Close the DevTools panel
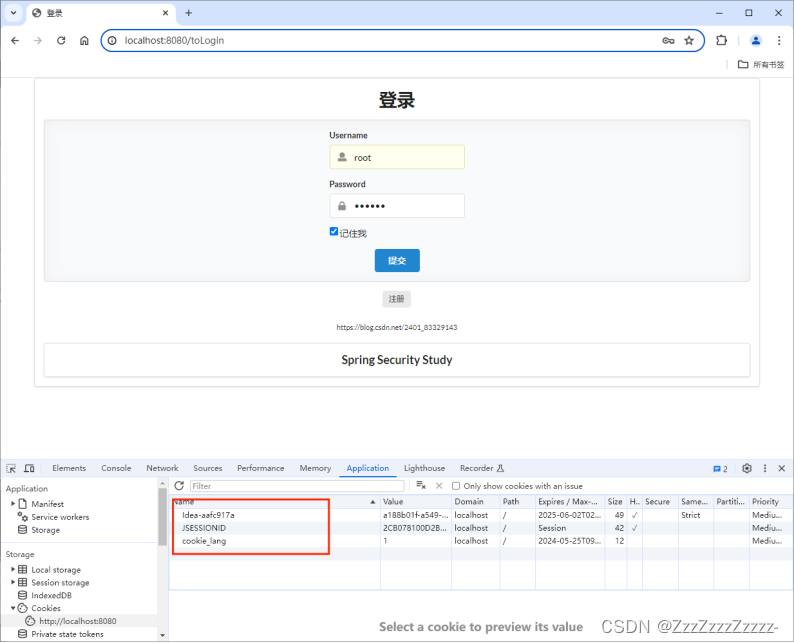Screen dimensions: 794x643 [781, 468]
